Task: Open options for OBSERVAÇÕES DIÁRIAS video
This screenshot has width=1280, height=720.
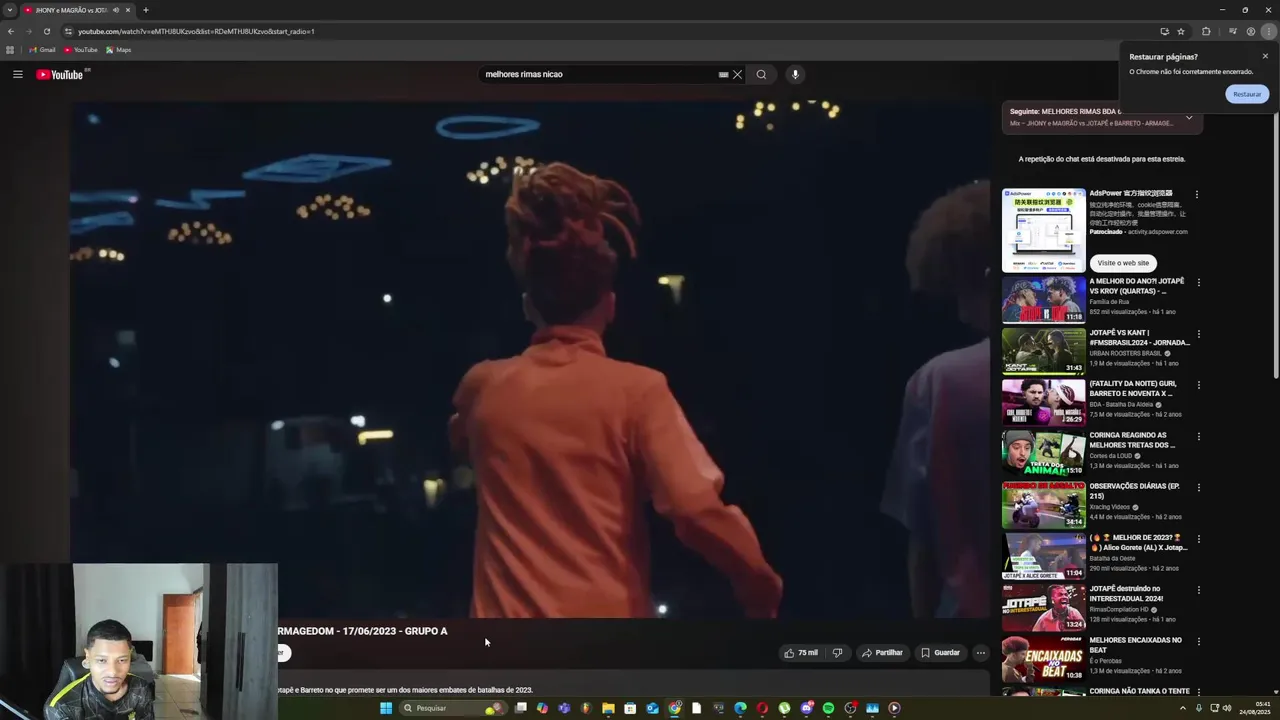Action: (1199, 488)
